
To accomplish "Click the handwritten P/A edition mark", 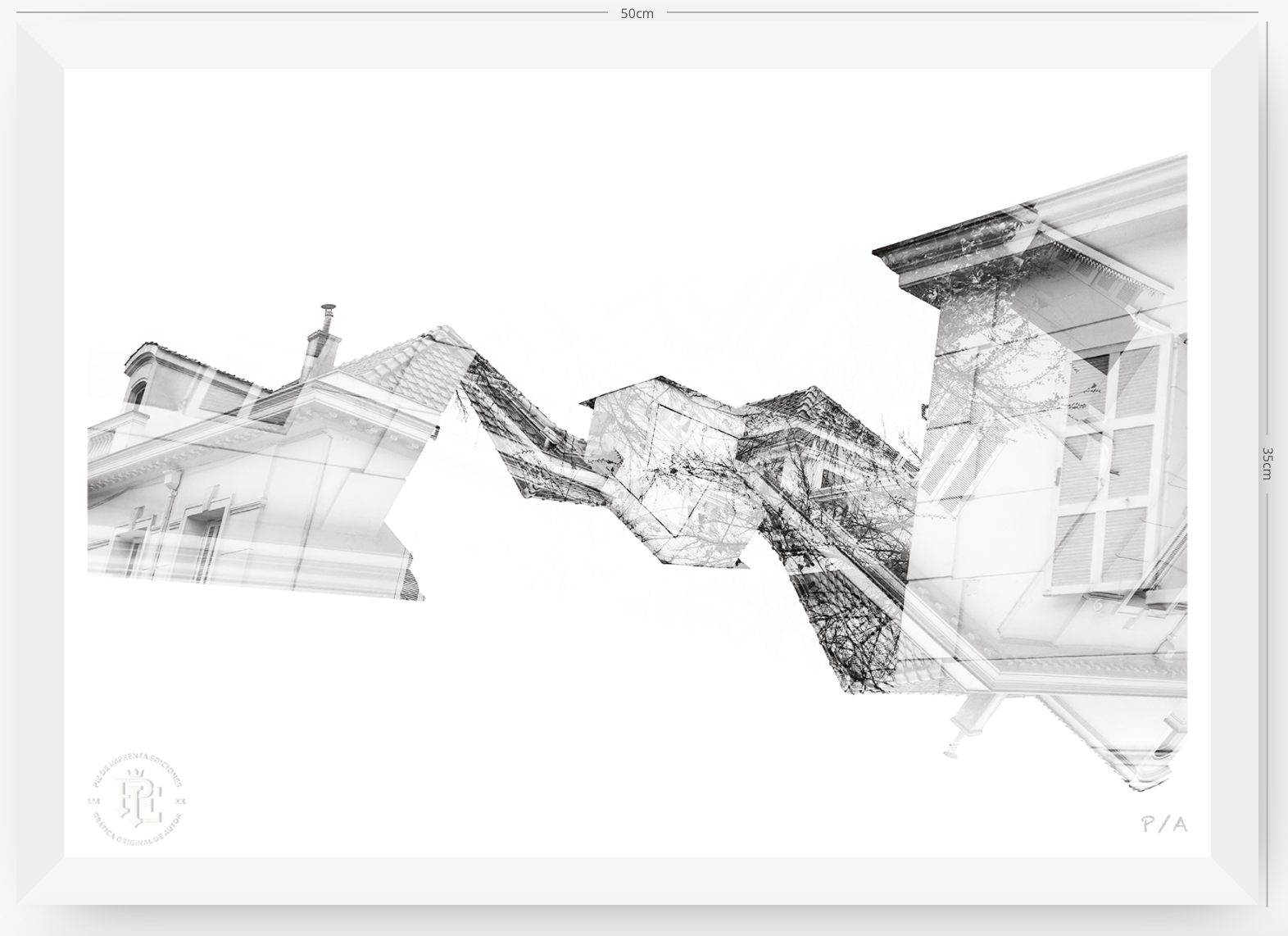I will point(1164,824).
